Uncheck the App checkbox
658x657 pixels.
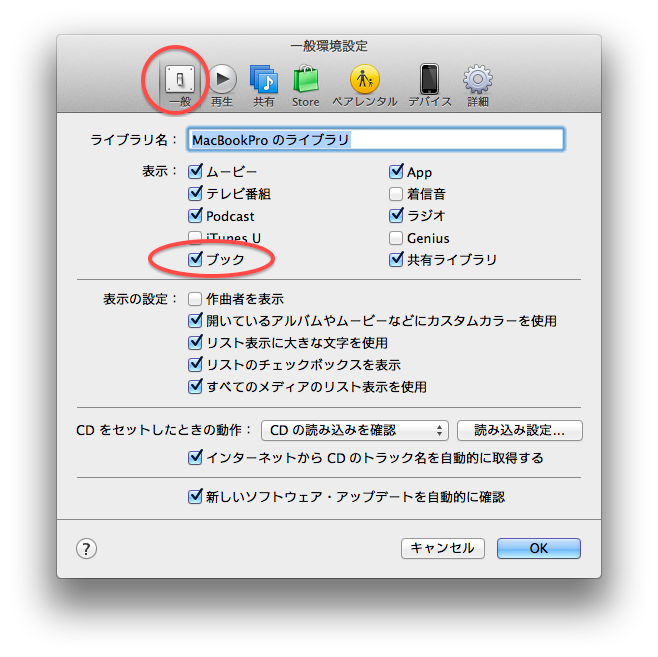coord(396,171)
